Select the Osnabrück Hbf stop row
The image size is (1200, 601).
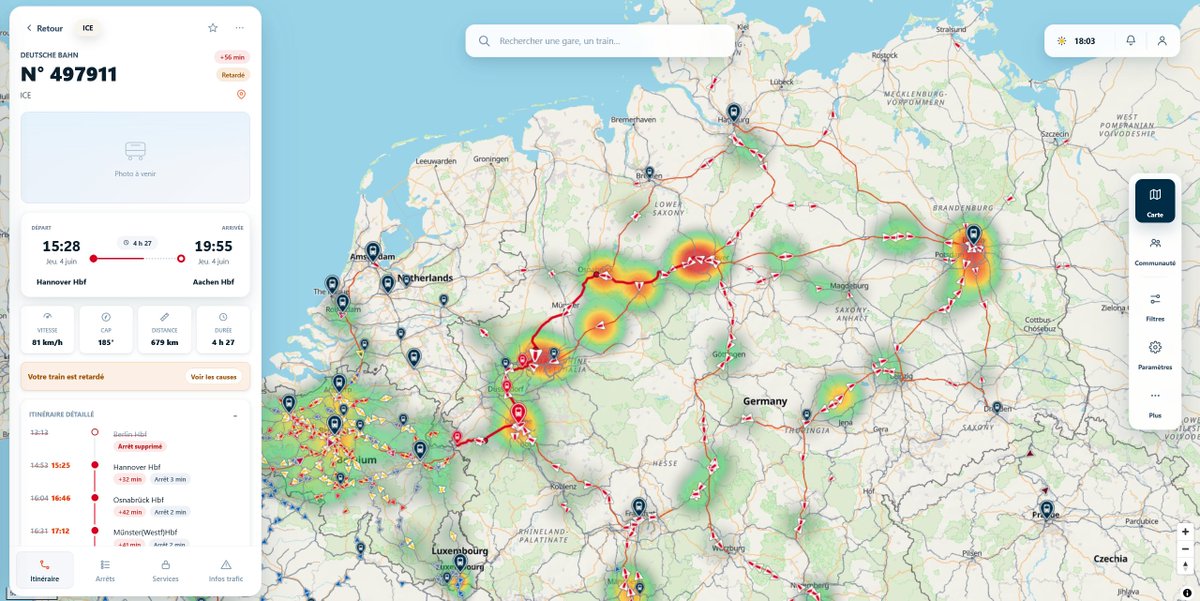tap(135, 505)
